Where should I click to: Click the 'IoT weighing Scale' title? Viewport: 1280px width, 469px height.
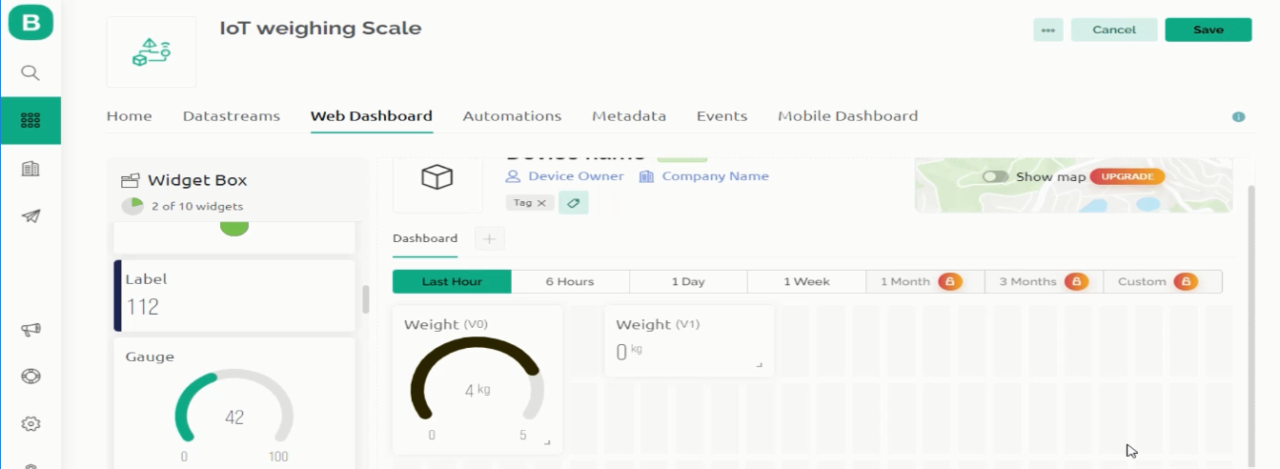pyautogui.click(x=320, y=28)
